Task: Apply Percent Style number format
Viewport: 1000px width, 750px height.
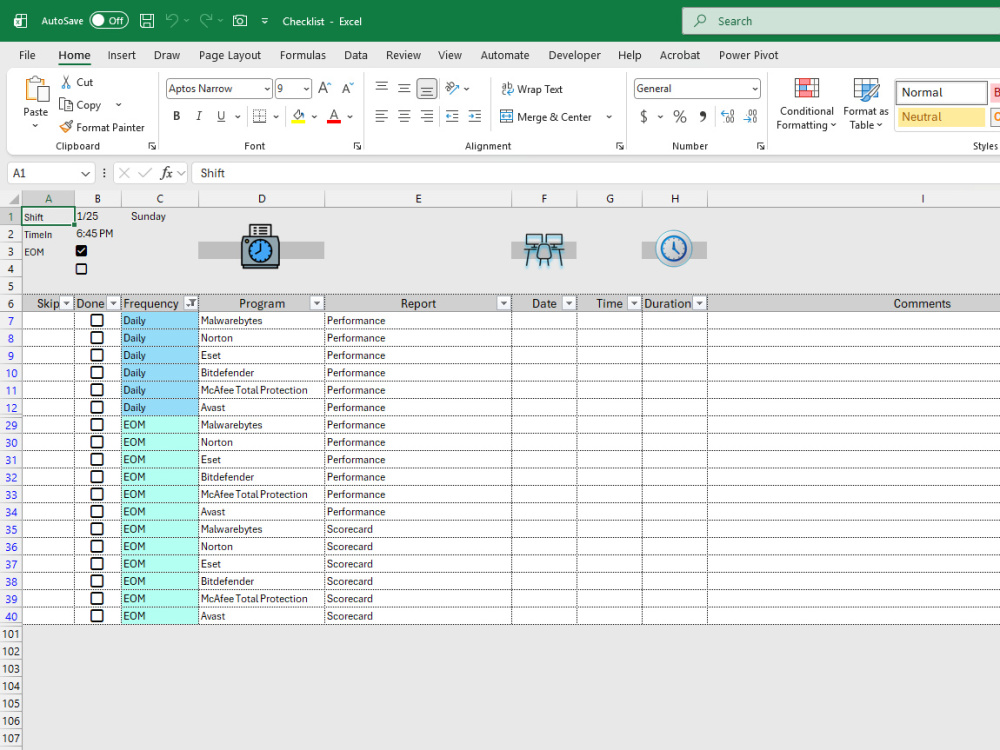Action: [678, 117]
